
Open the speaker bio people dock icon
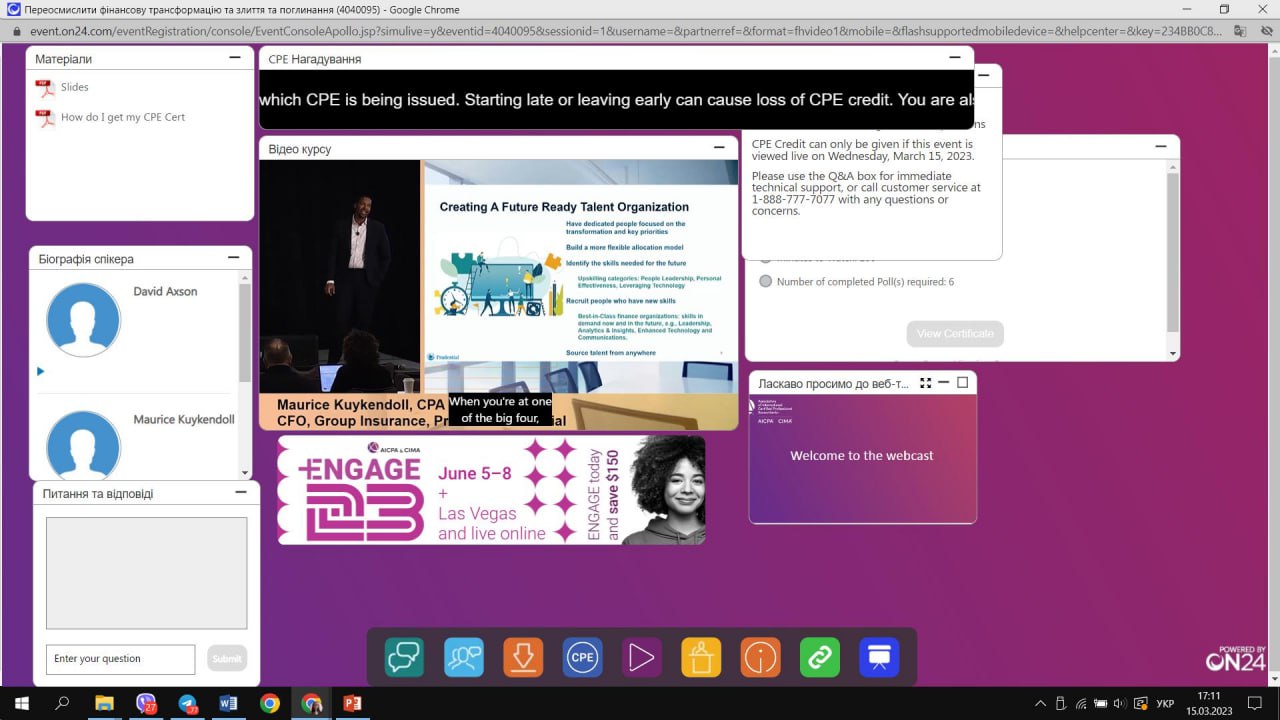pyautogui.click(x=463, y=657)
